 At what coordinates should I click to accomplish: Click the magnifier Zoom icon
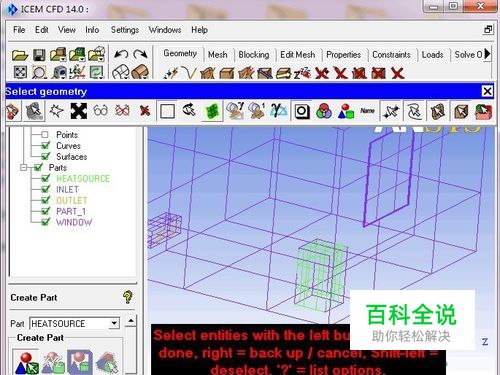(39, 72)
